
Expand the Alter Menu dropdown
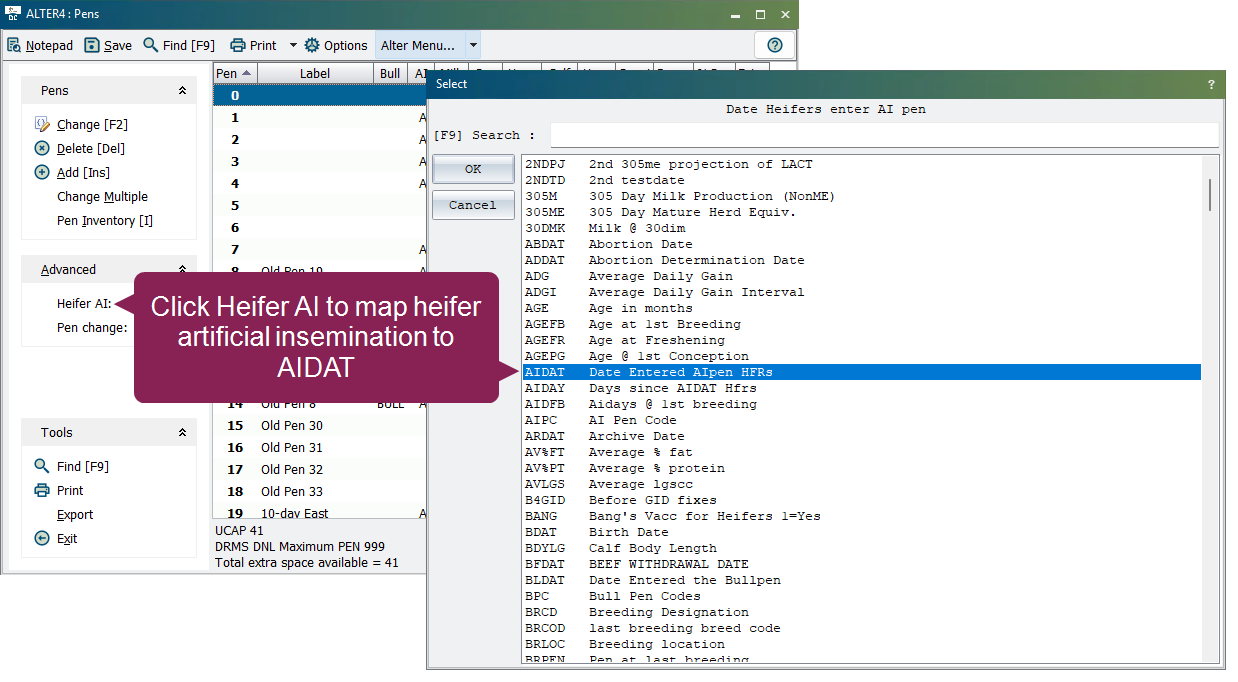(473, 45)
